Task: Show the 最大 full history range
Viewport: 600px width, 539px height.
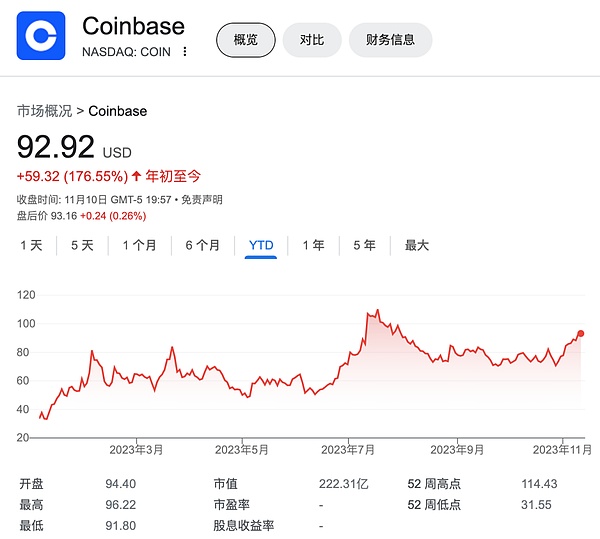Action: [x=416, y=245]
